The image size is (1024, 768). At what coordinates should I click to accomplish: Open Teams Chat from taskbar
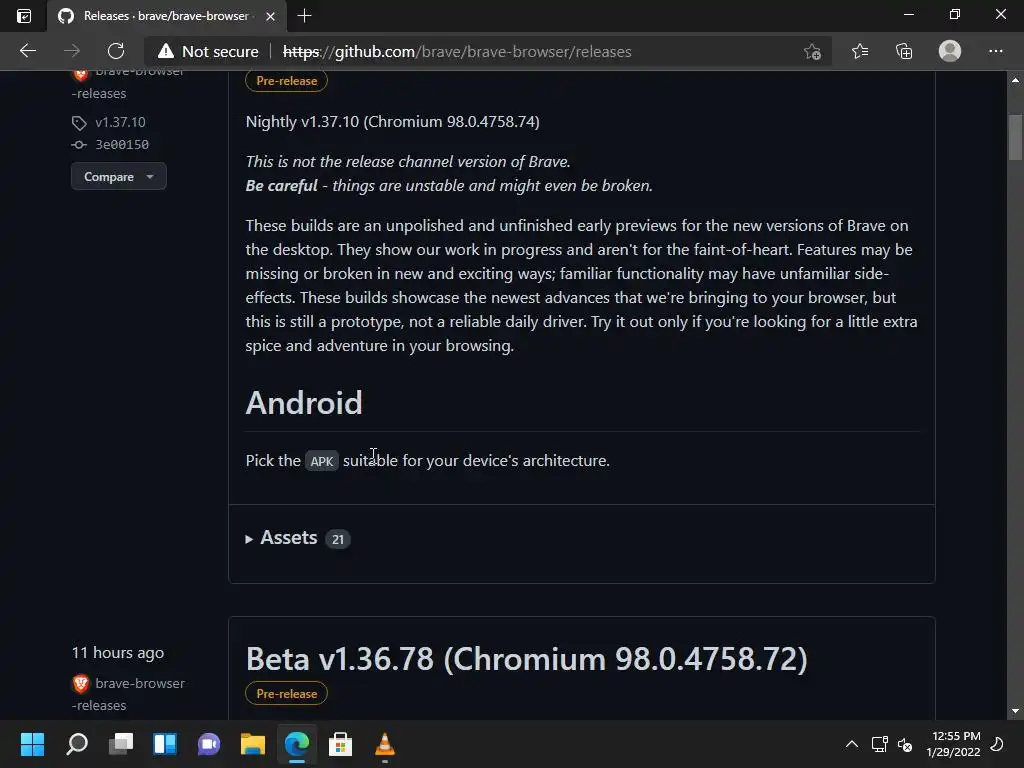pos(209,744)
